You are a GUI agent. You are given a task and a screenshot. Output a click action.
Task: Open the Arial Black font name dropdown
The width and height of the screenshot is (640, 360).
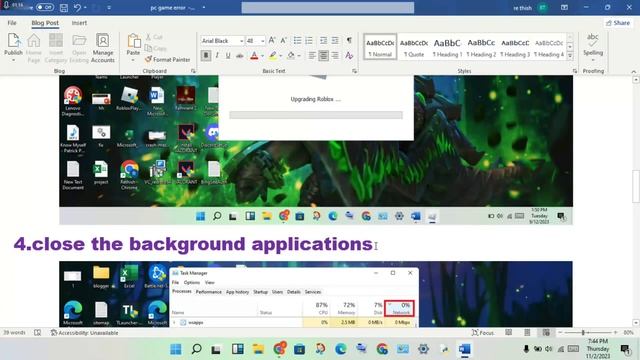tap(242, 41)
